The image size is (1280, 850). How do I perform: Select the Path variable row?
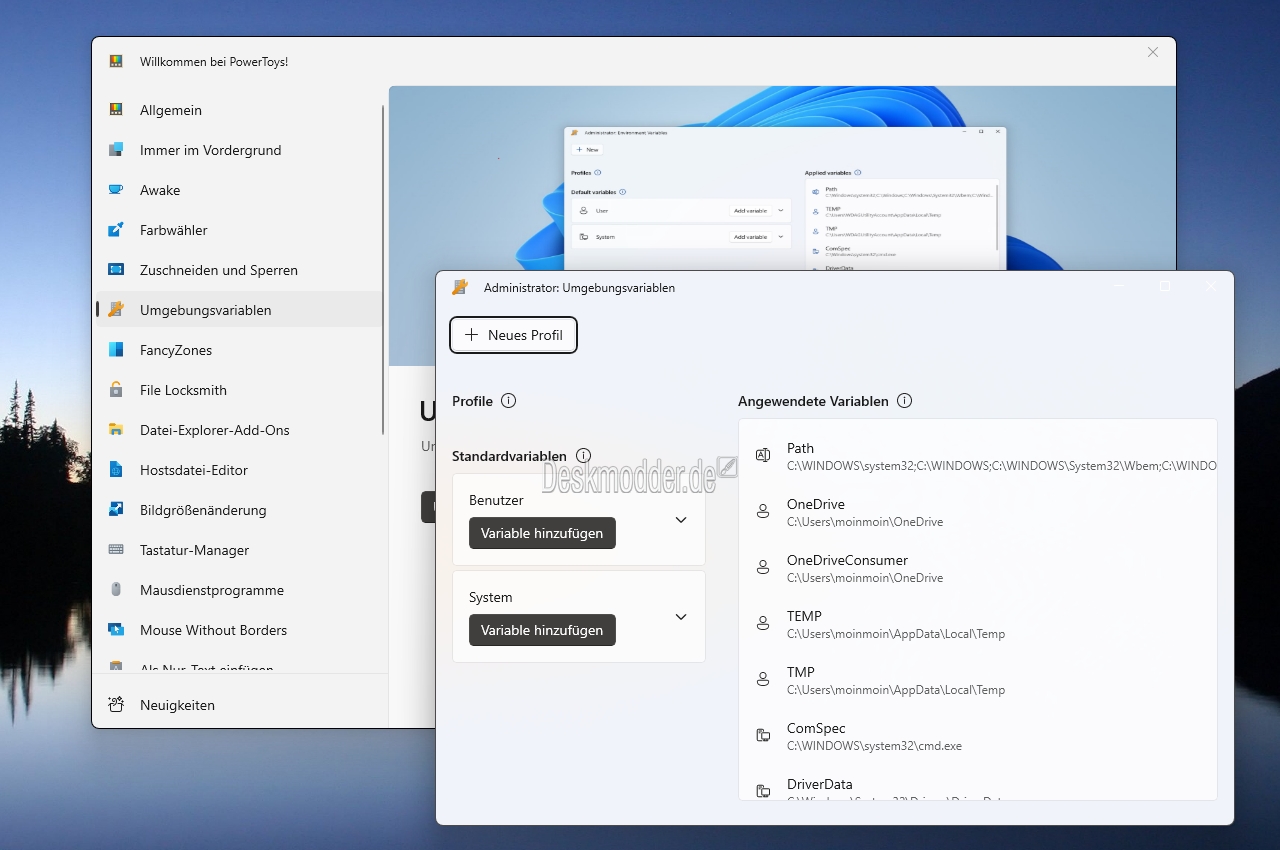tap(978, 456)
